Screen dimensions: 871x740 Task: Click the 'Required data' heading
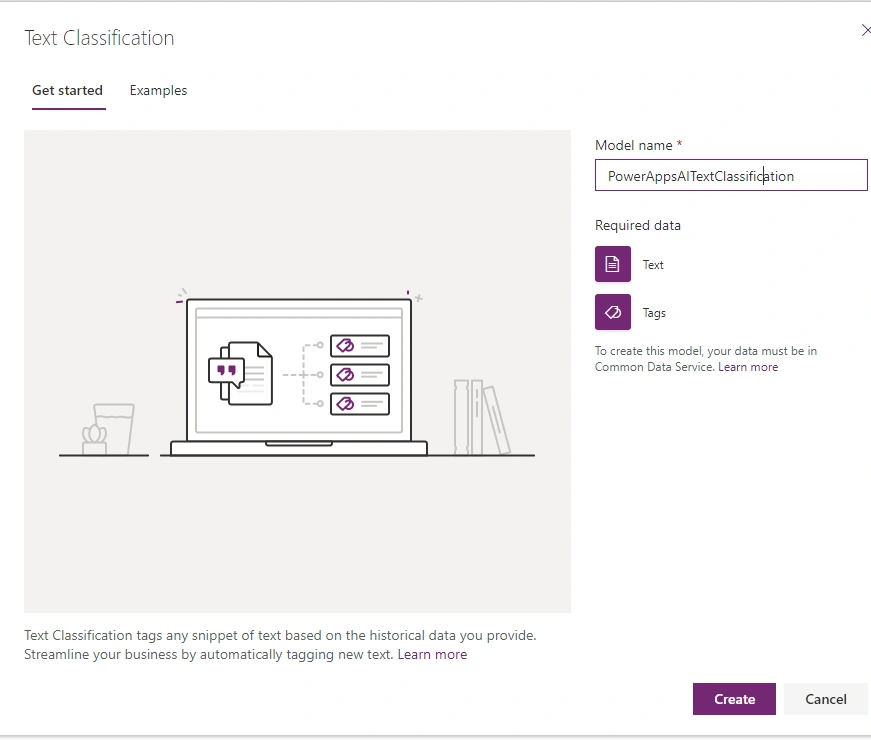[x=638, y=225]
